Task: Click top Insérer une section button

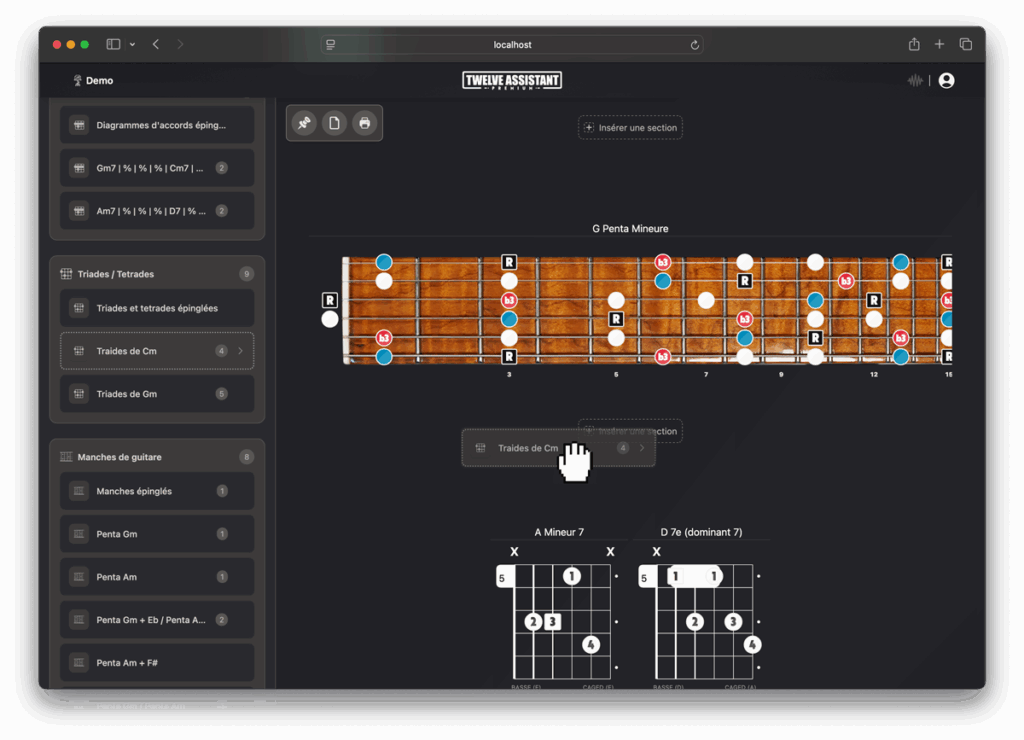Action: [x=630, y=127]
